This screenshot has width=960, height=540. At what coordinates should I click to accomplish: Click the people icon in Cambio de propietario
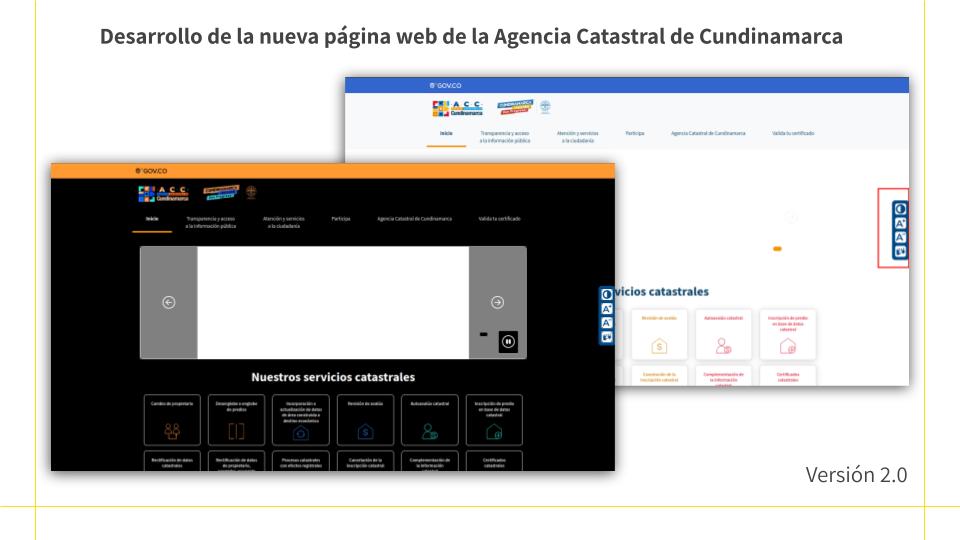(x=172, y=431)
